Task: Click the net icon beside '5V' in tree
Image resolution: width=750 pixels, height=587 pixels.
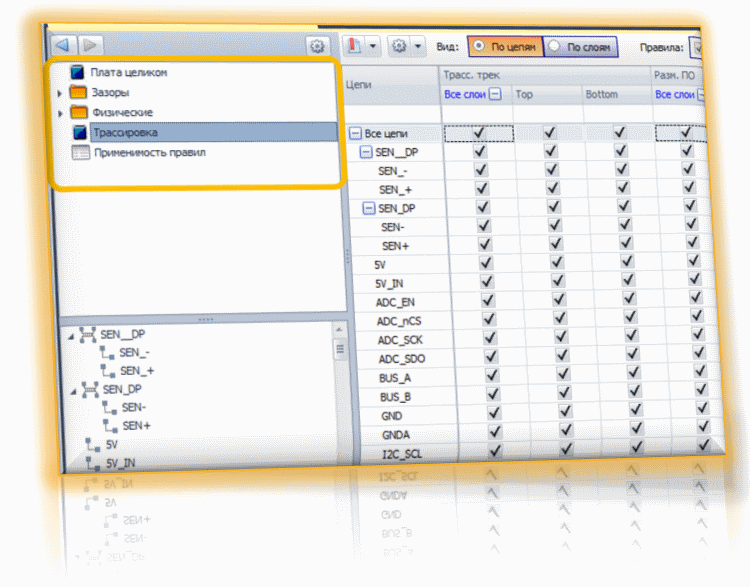Action: pyautogui.click(x=93, y=445)
